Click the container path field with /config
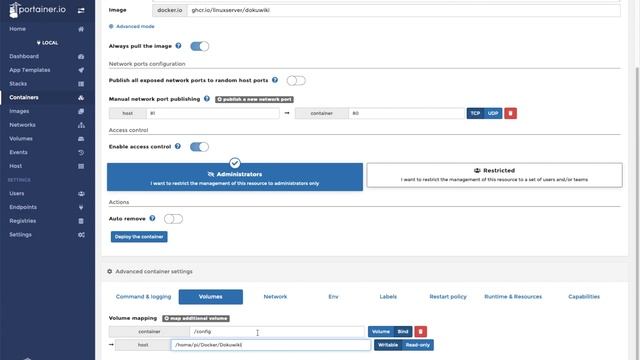 pos(277,331)
